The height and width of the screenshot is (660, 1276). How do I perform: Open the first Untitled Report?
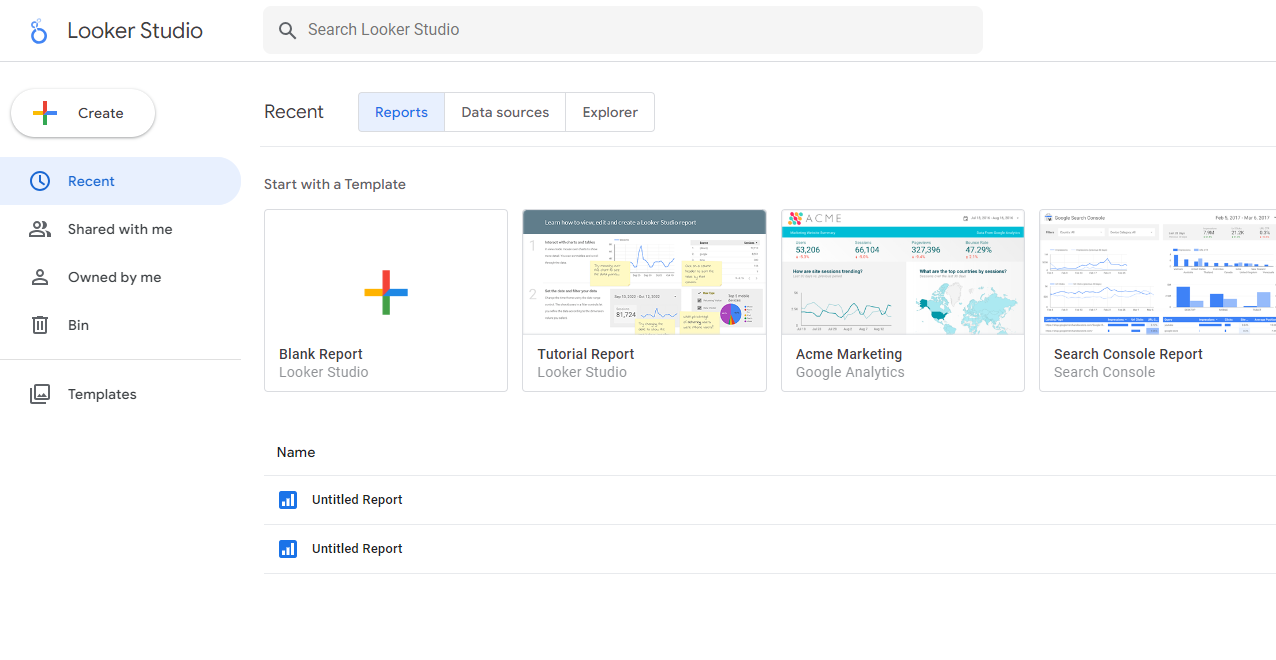357,499
